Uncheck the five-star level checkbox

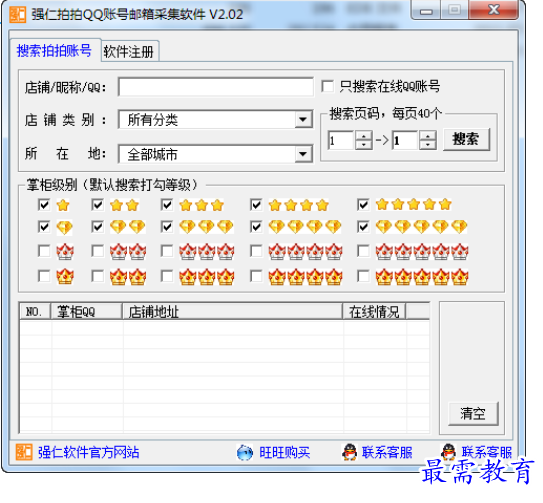363,205
